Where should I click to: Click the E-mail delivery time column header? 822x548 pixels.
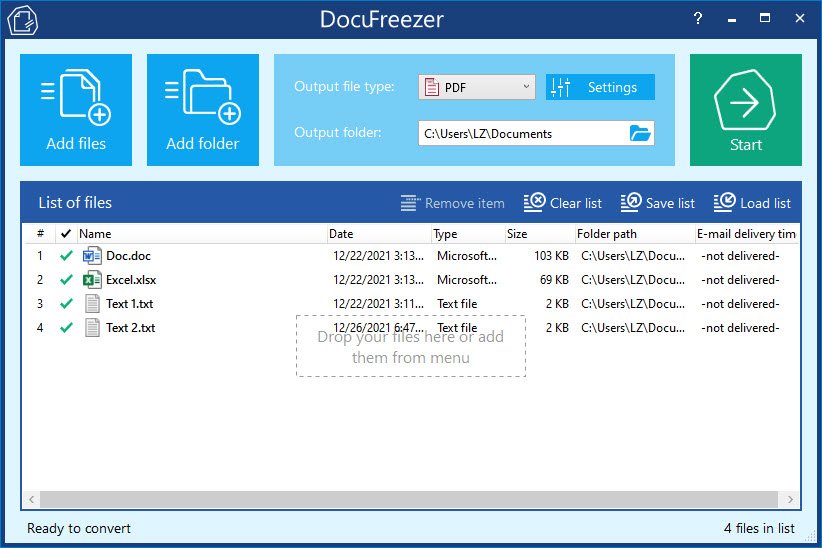[x=747, y=234]
